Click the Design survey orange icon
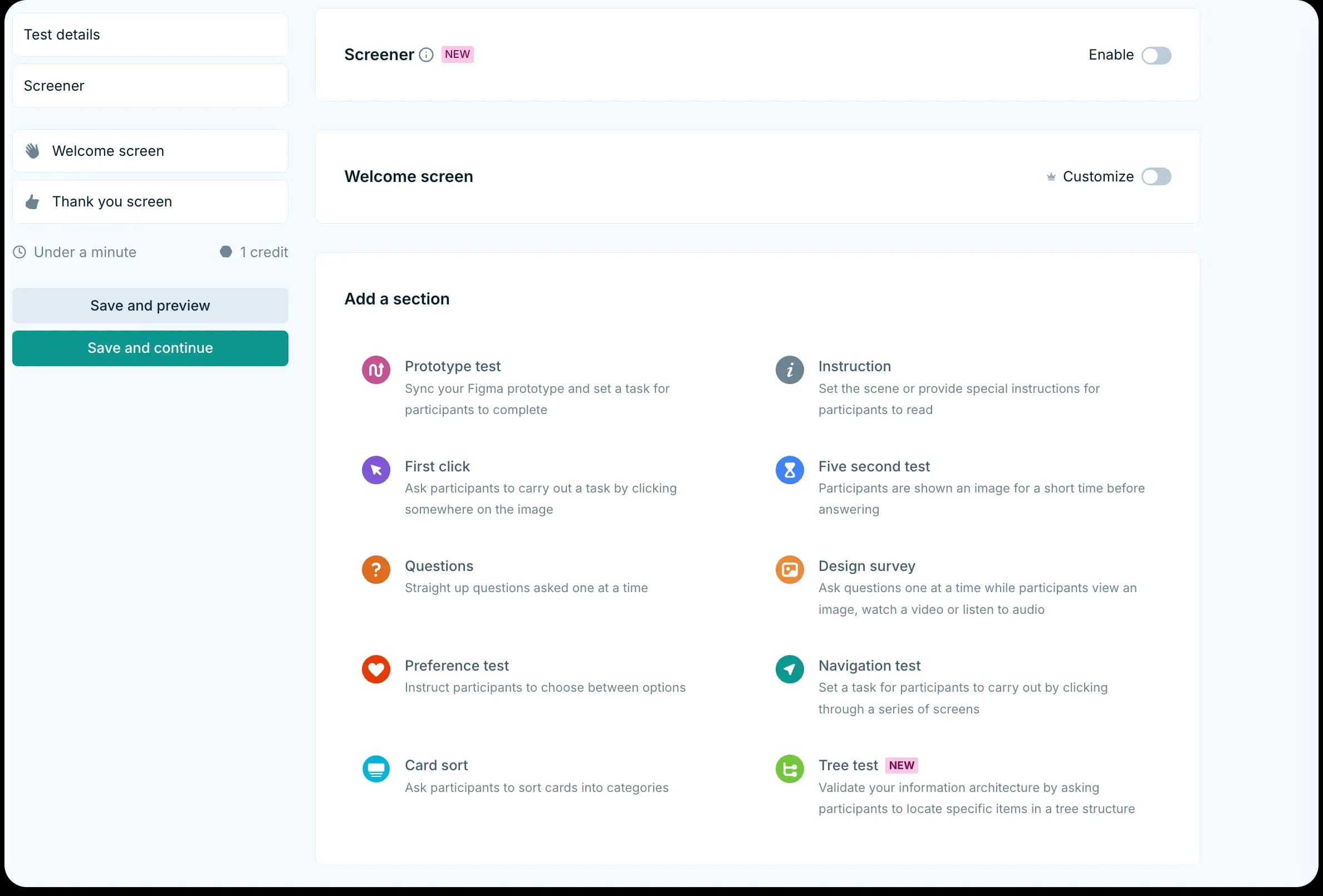 click(x=789, y=569)
